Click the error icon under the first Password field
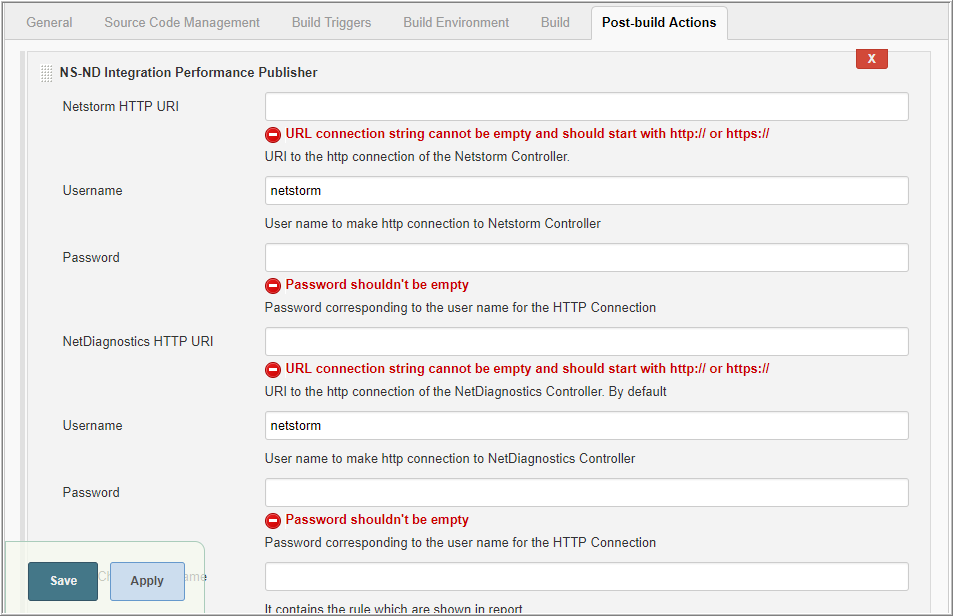The image size is (953, 616). coord(273,285)
